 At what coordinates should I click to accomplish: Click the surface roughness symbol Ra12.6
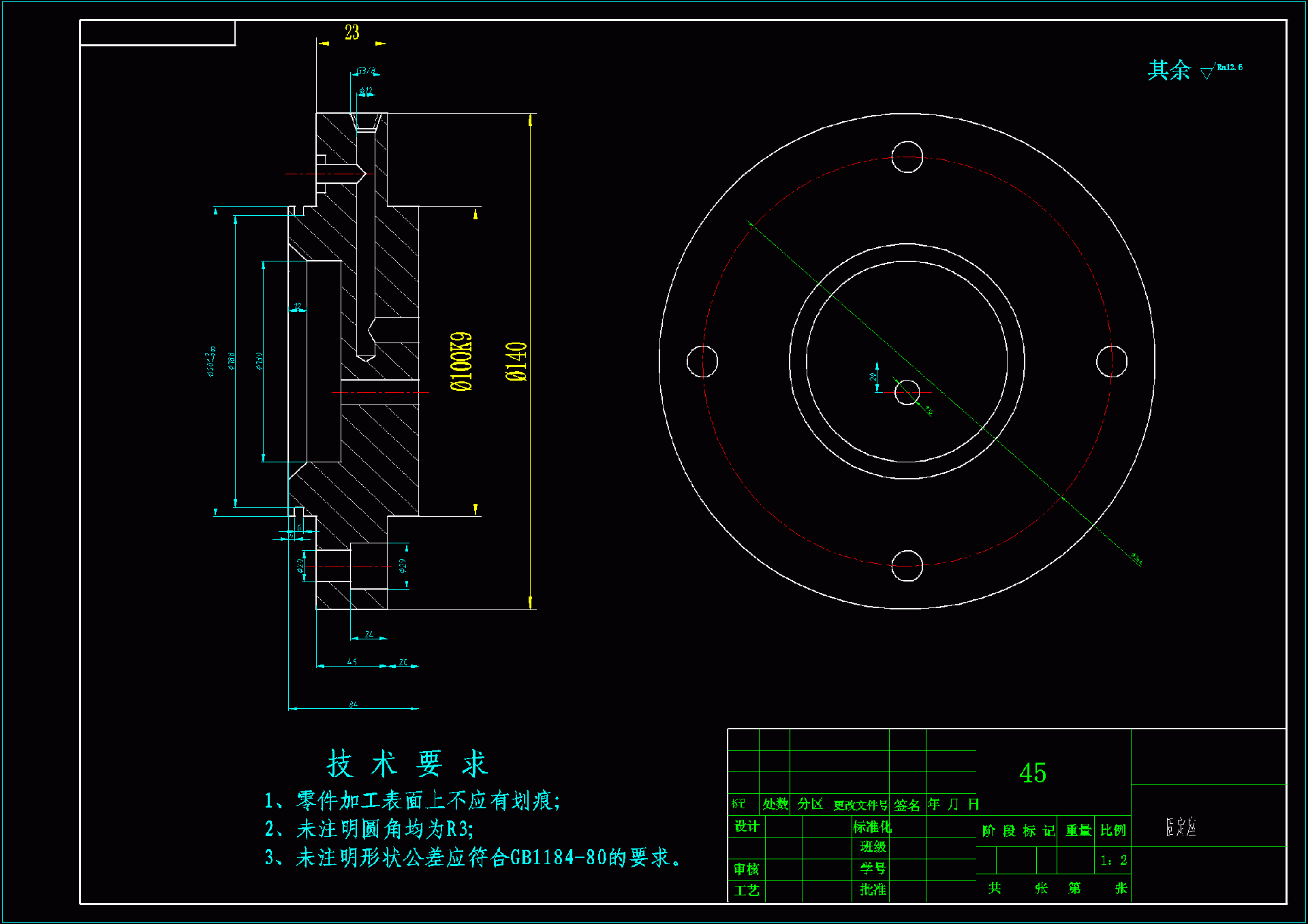1221,69
